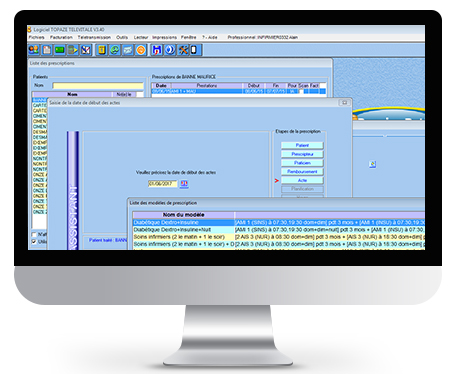Click the Prescripteur step button
This screenshot has height=374, width=455.
coord(302,154)
